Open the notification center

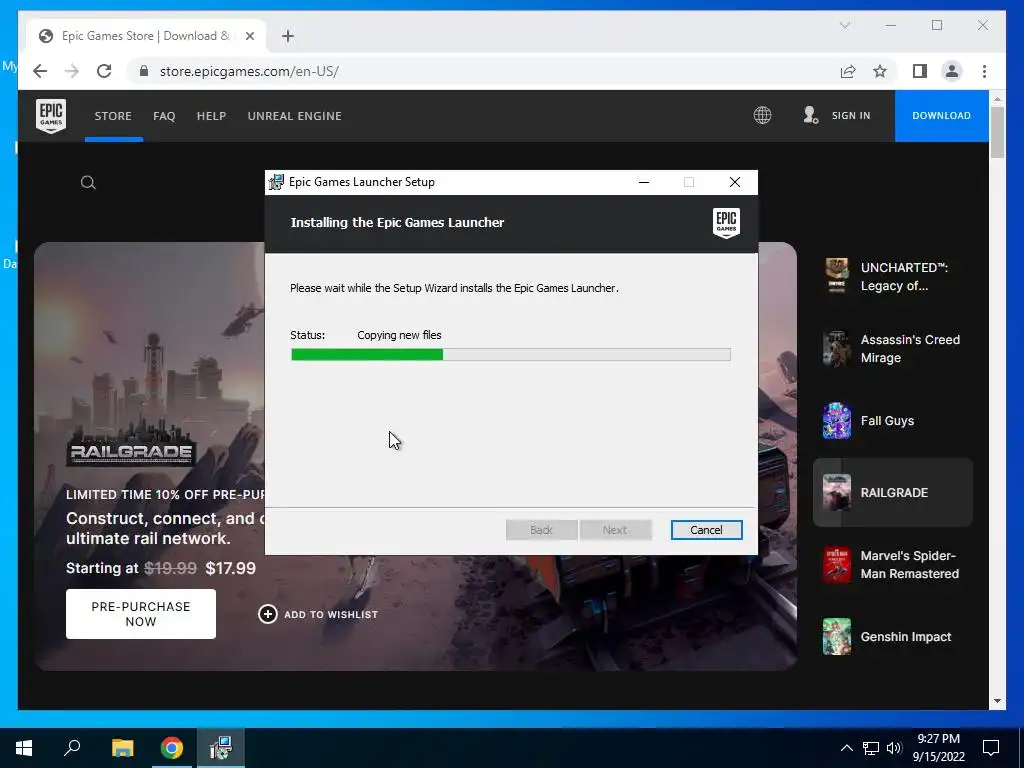pos(991,748)
